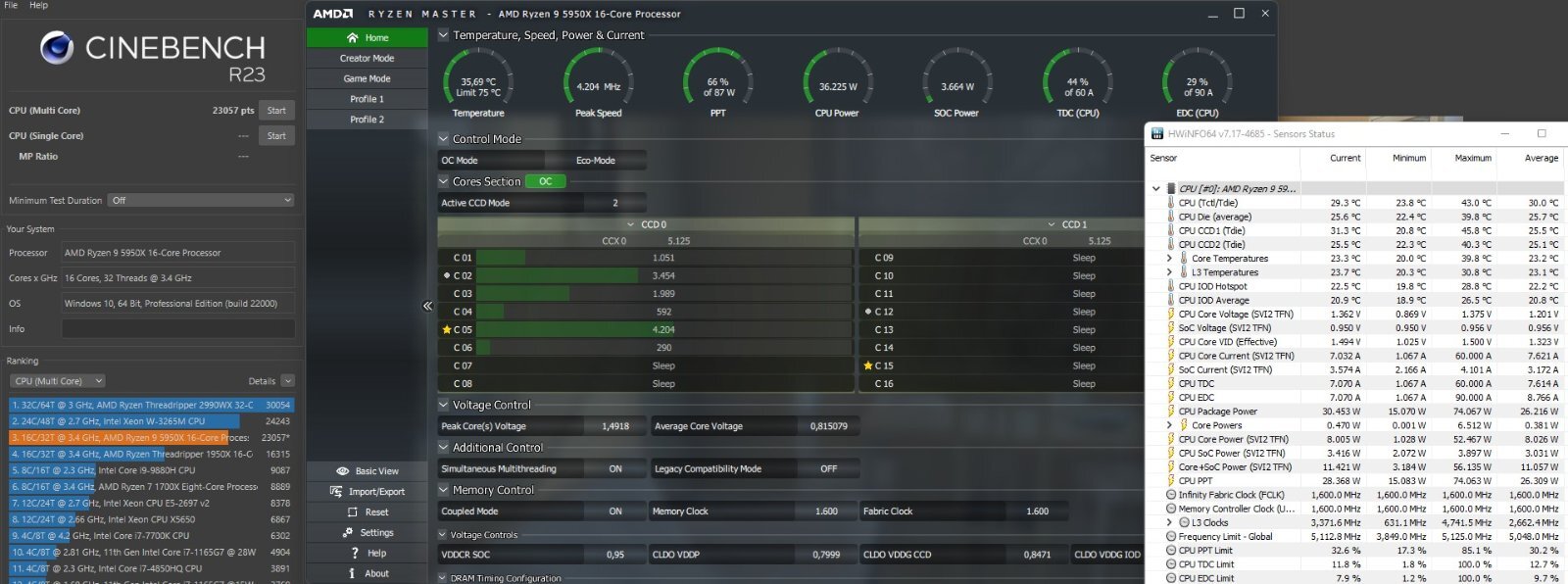Toggle the OC switch in Cores Section
Viewport: 1568px width, 584px height.
tap(546, 181)
